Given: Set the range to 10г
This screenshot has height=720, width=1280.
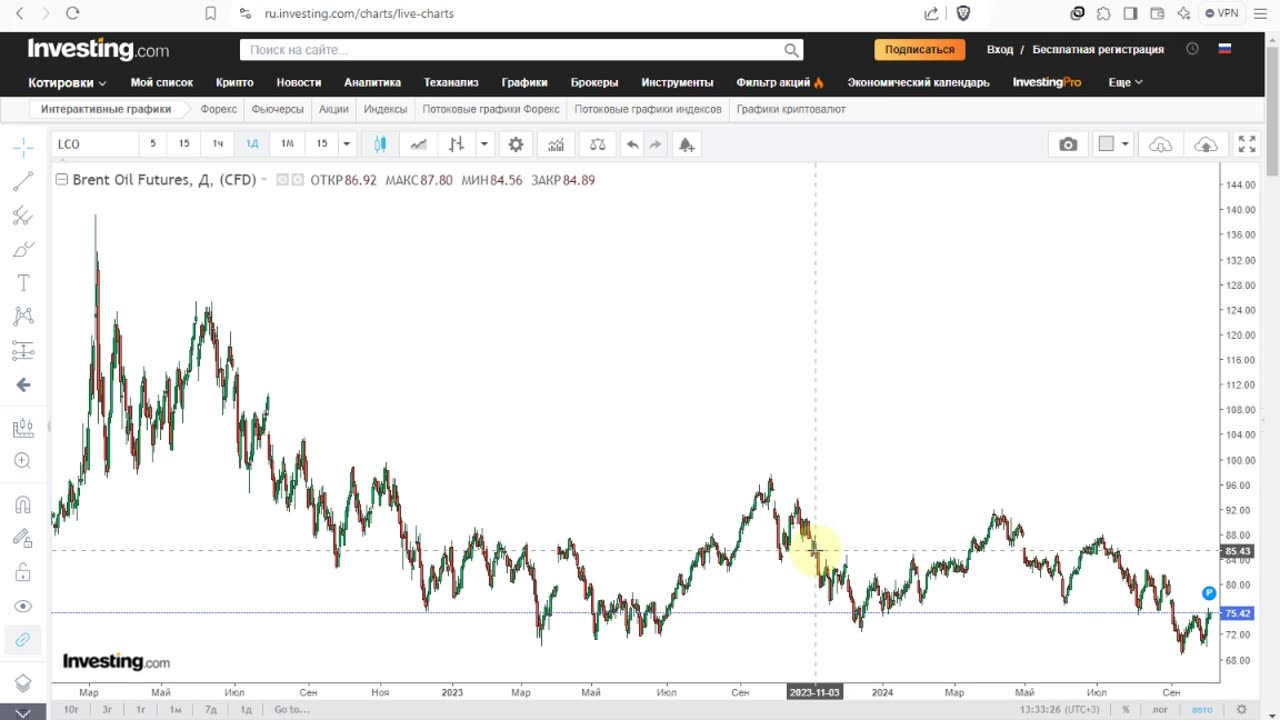Looking at the screenshot, I should [x=71, y=709].
